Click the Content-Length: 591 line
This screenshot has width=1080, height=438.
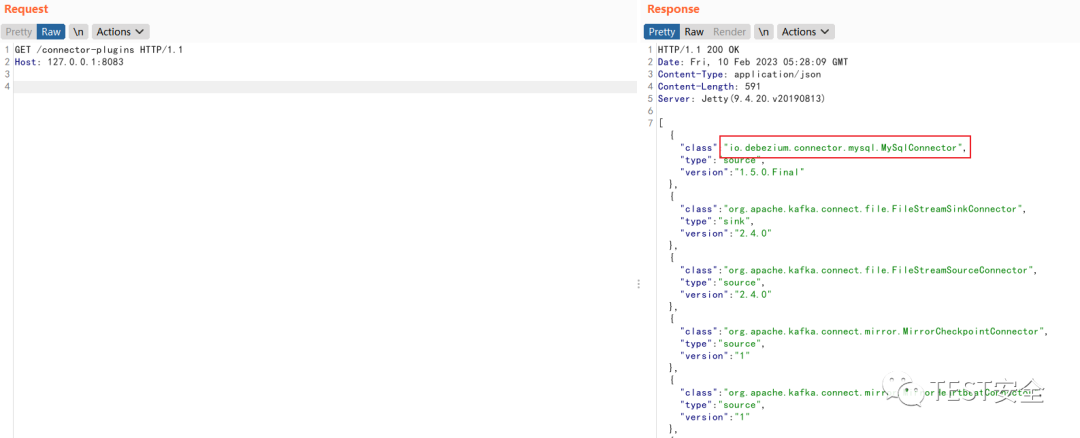click(710, 87)
